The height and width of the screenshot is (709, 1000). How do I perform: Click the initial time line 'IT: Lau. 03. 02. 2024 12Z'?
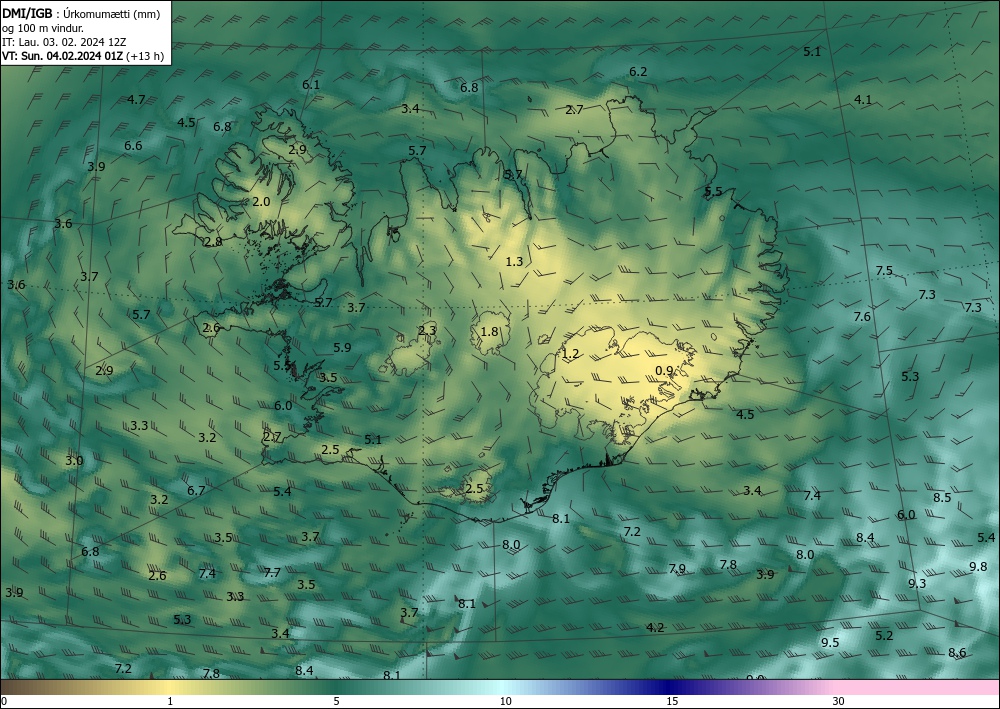point(64,42)
